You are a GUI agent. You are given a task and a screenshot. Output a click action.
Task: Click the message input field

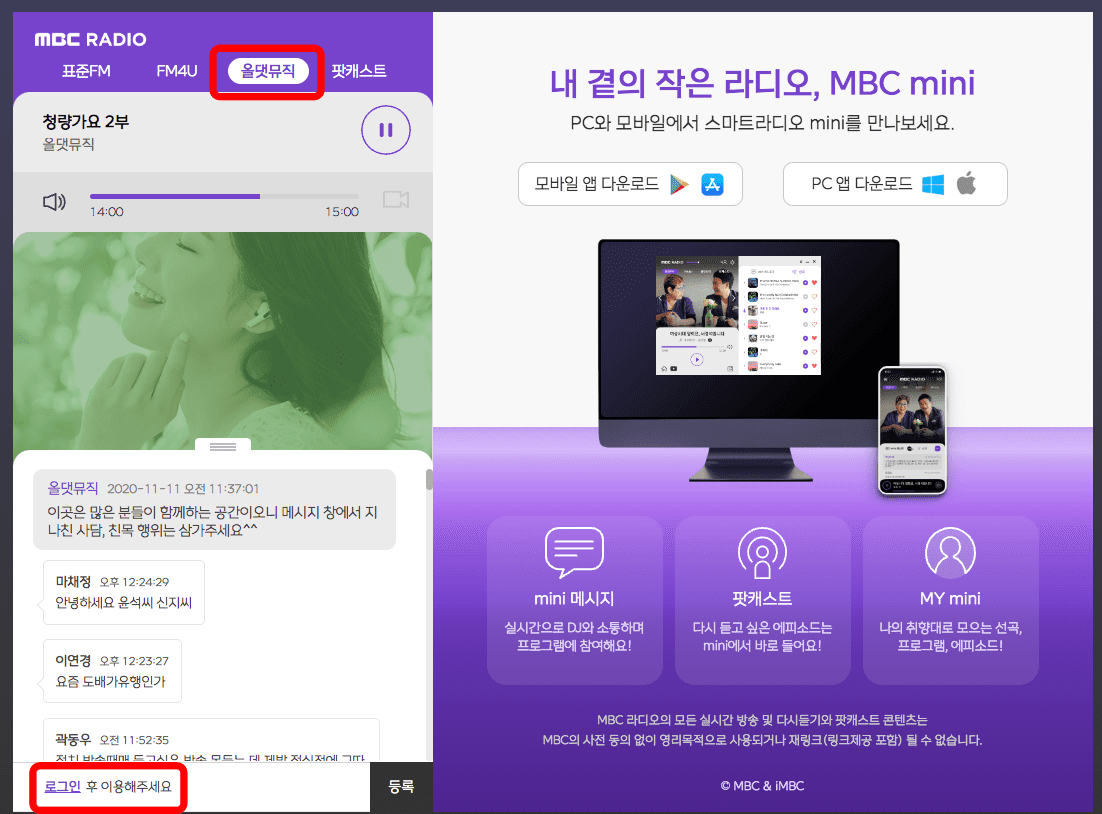pos(191,787)
